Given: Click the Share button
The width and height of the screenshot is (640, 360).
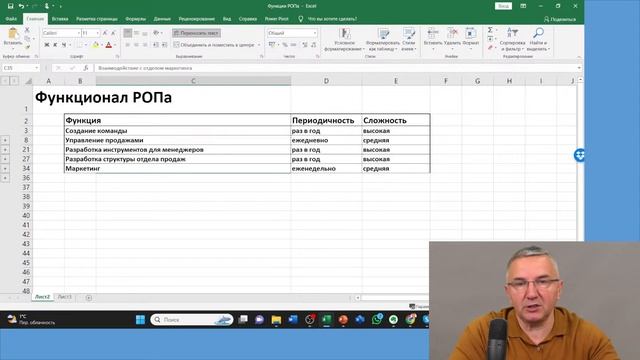Looking at the screenshot, I should point(560,19).
